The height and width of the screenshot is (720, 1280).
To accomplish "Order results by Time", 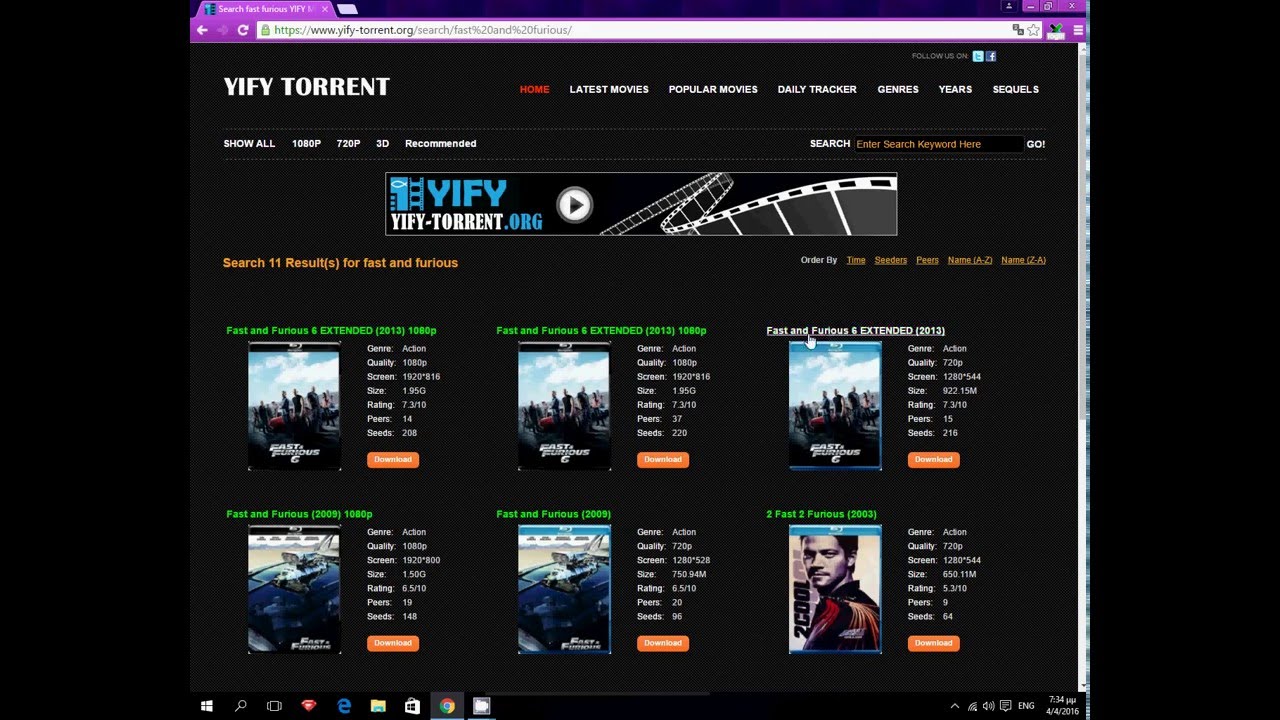I will pyautogui.click(x=856, y=260).
